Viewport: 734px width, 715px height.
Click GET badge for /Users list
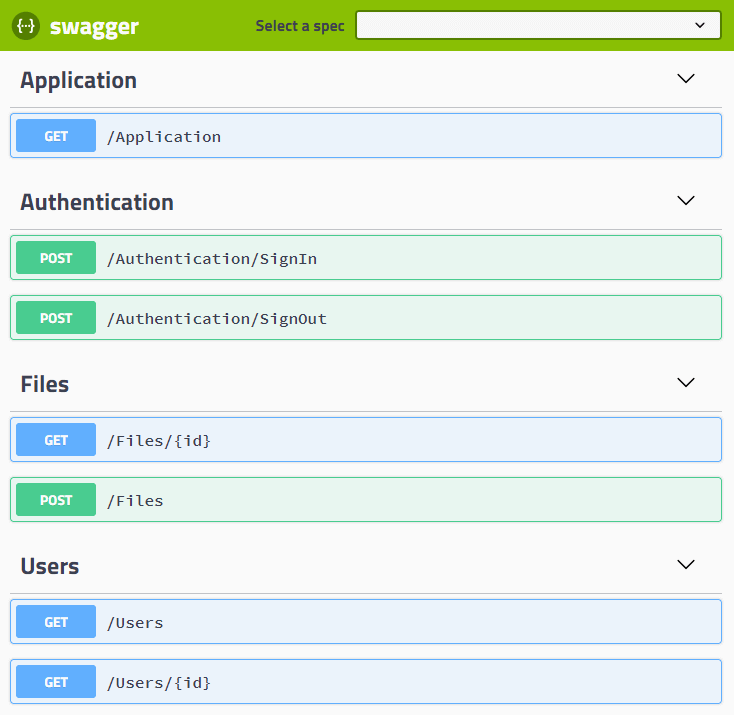point(56,622)
